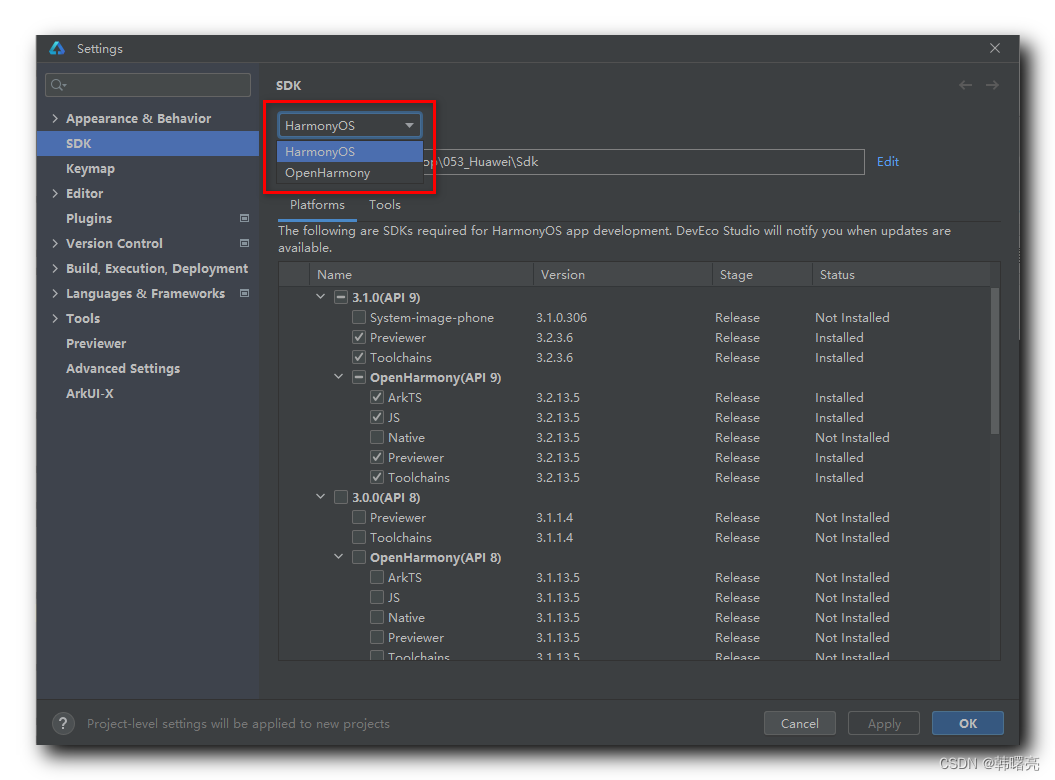Viewport: 1055px width, 780px height.
Task: Click the DevEco Studio logo in title bar
Action: (57, 48)
